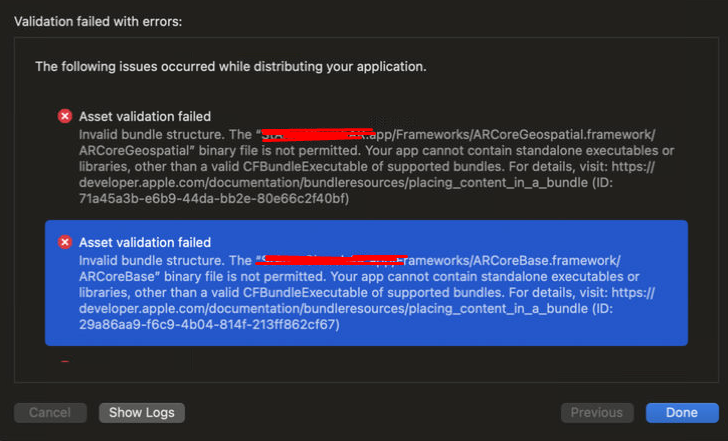Select the highlighted "Asset validation failed" title
This screenshot has width=728, height=441.
145,243
